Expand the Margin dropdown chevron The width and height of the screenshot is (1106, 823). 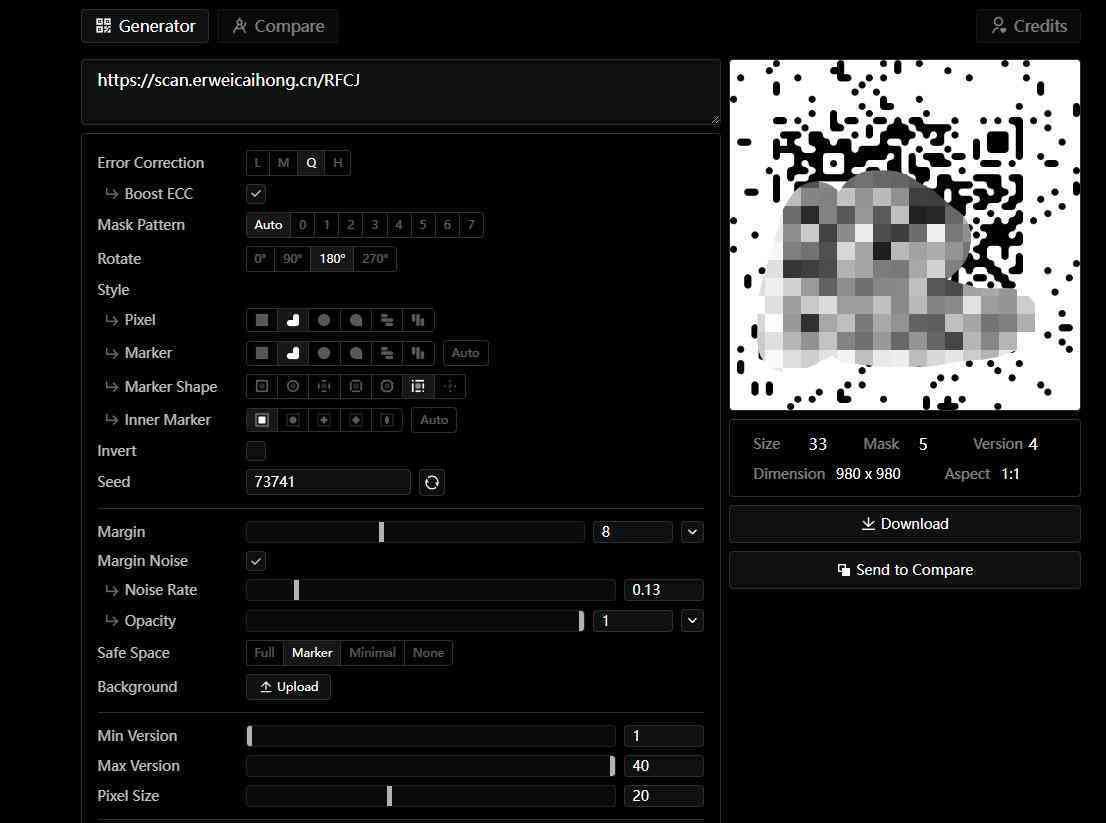(692, 532)
